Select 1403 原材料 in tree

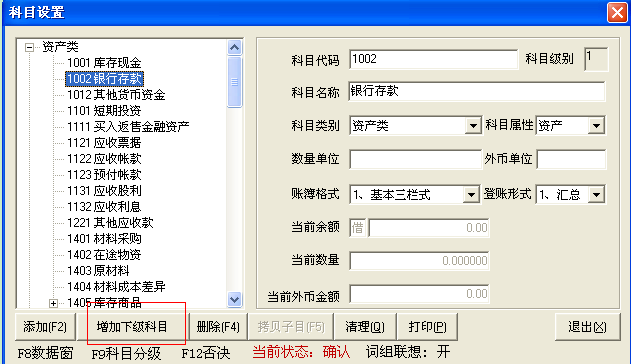click(98, 271)
